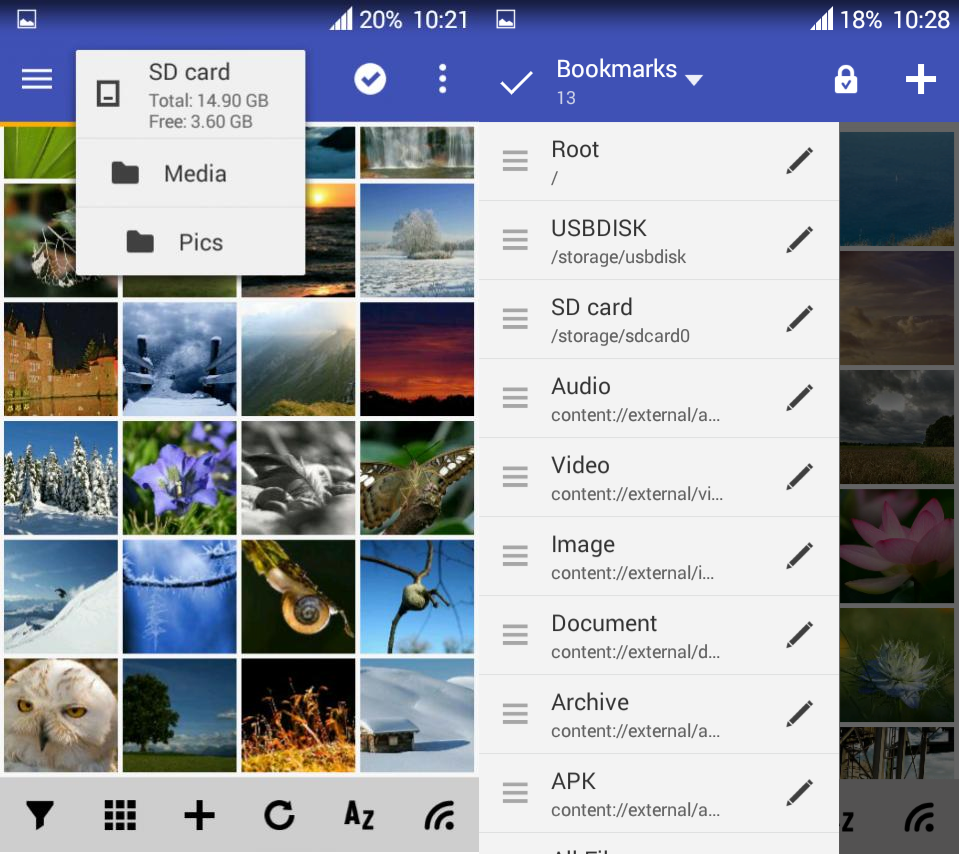Open the AZ sort options
The image size is (959, 854).
coord(359,815)
